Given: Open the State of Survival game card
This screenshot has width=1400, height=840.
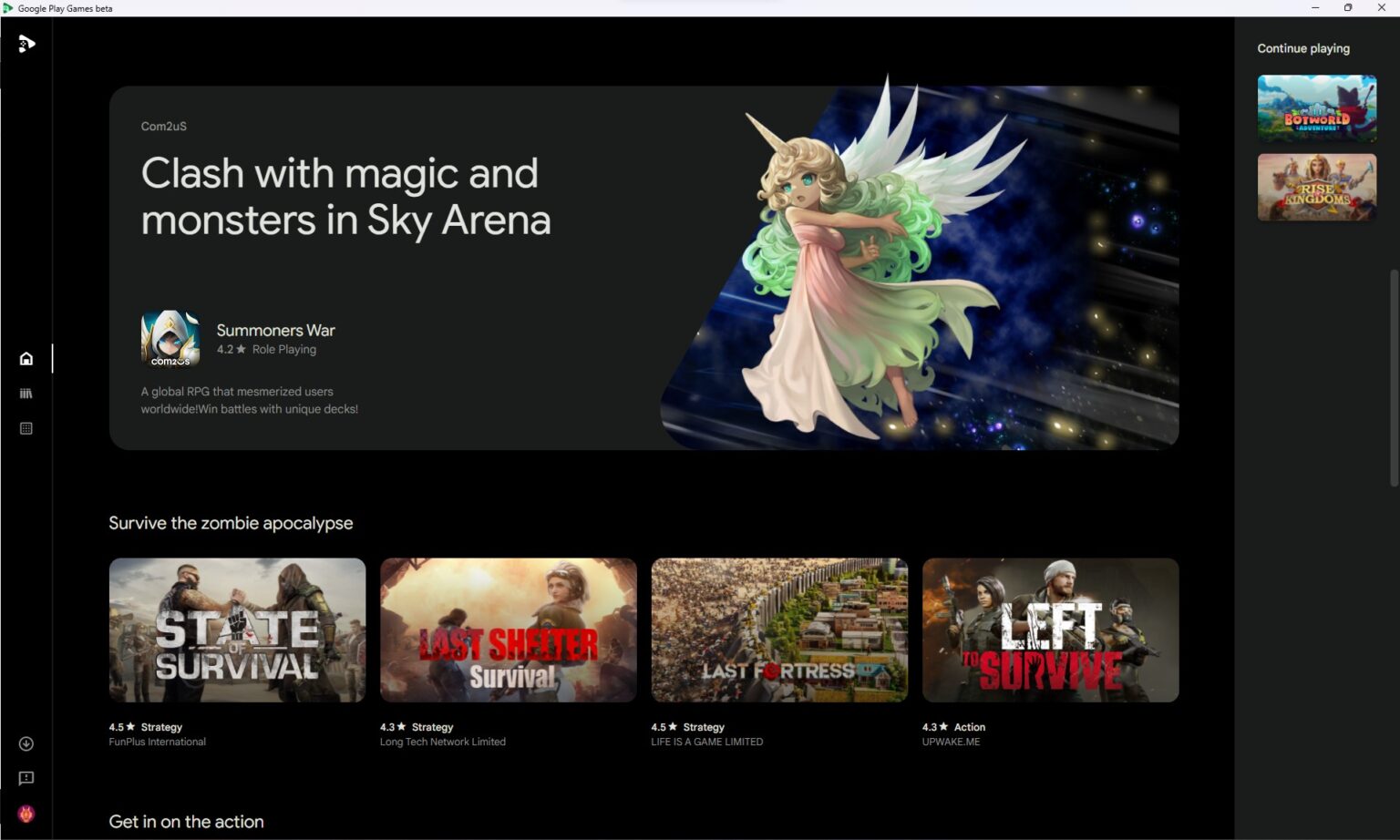Looking at the screenshot, I should pos(237,630).
